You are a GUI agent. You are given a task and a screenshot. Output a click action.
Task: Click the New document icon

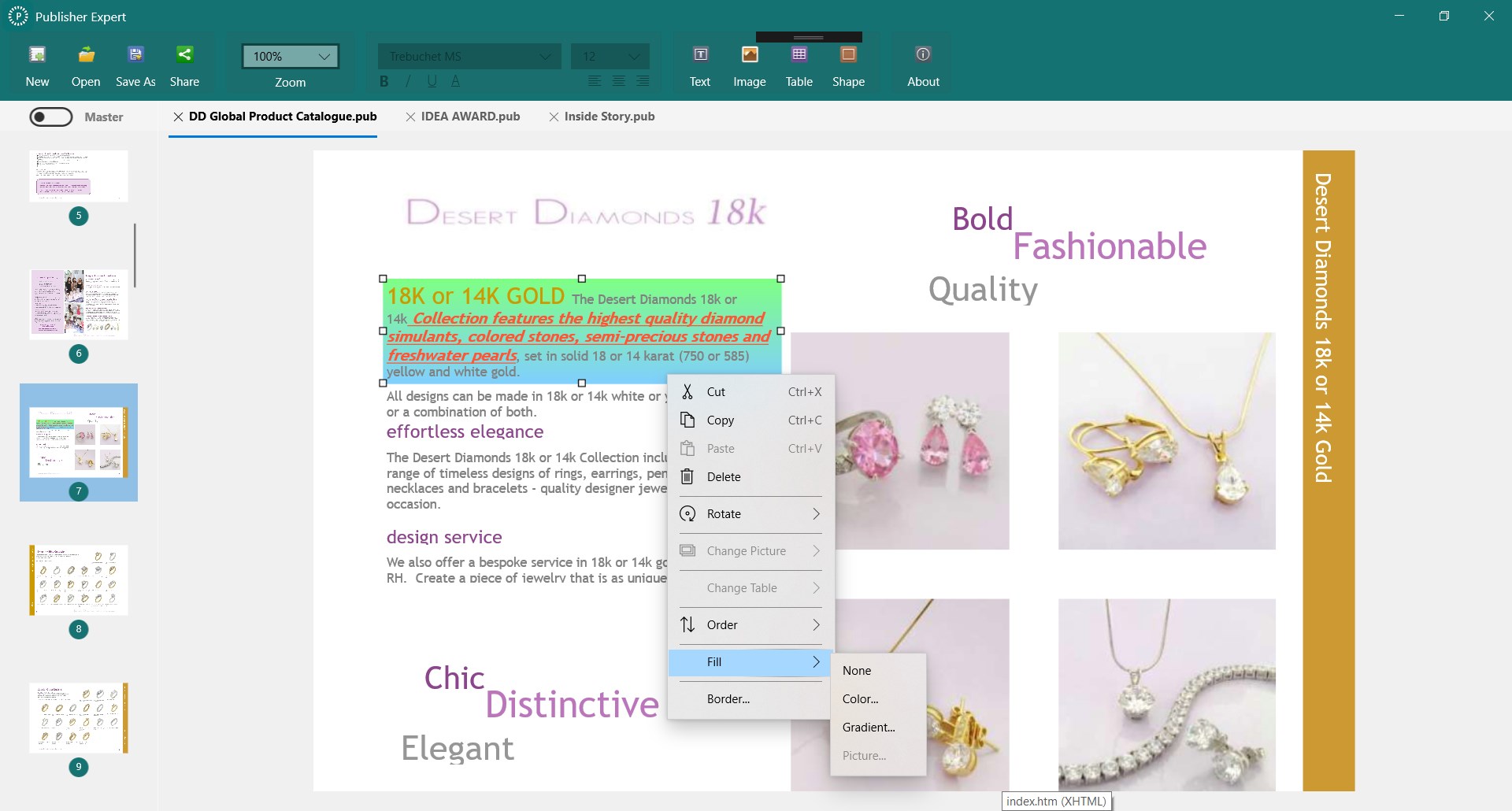pyautogui.click(x=37, y=54)
